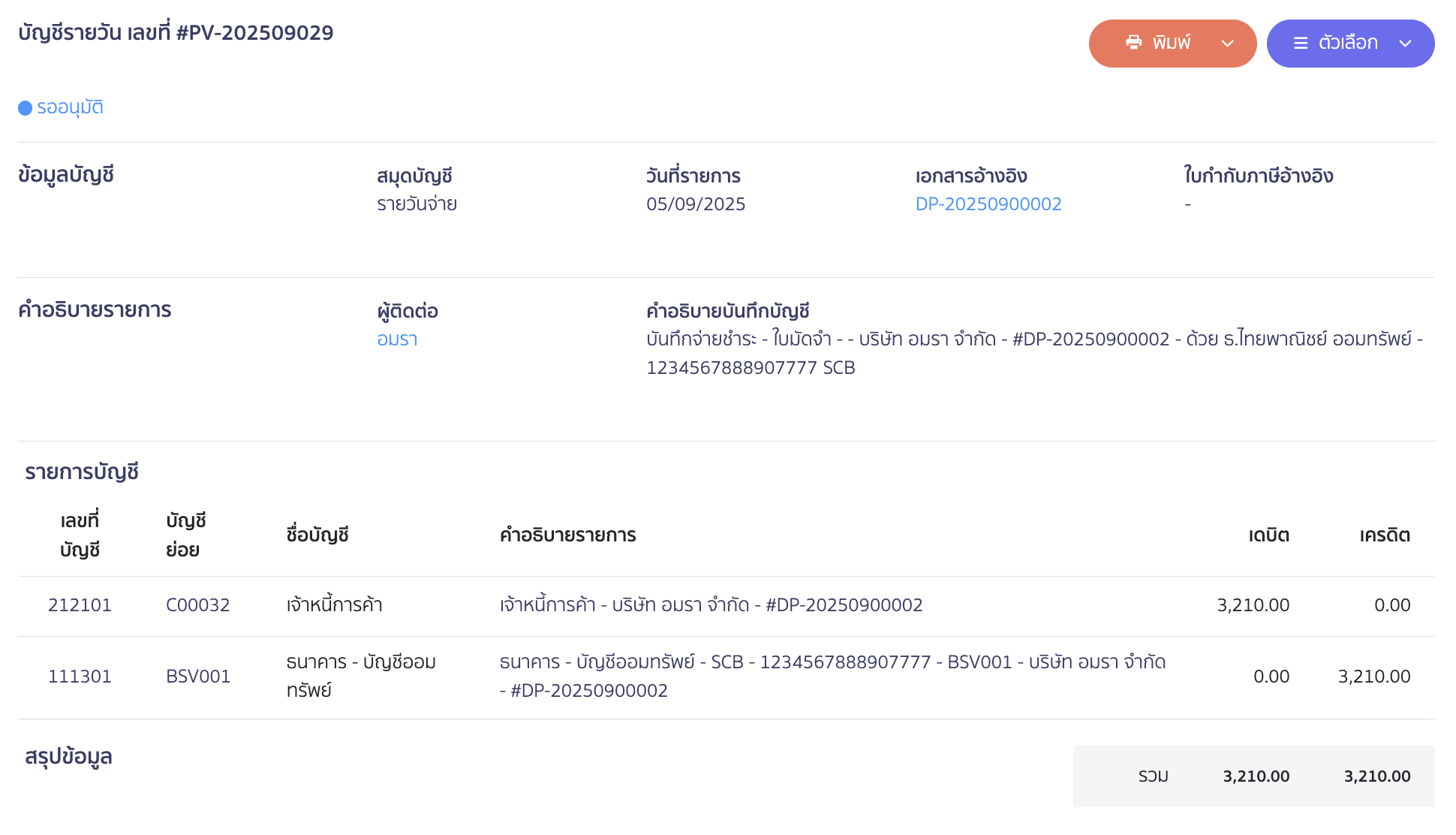Click the คำอธิบายรายการ table column header

click(x=568, y=535)
